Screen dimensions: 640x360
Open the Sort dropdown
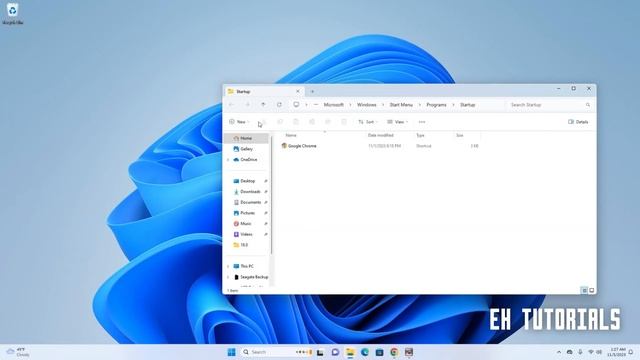(x=368, y=122)
